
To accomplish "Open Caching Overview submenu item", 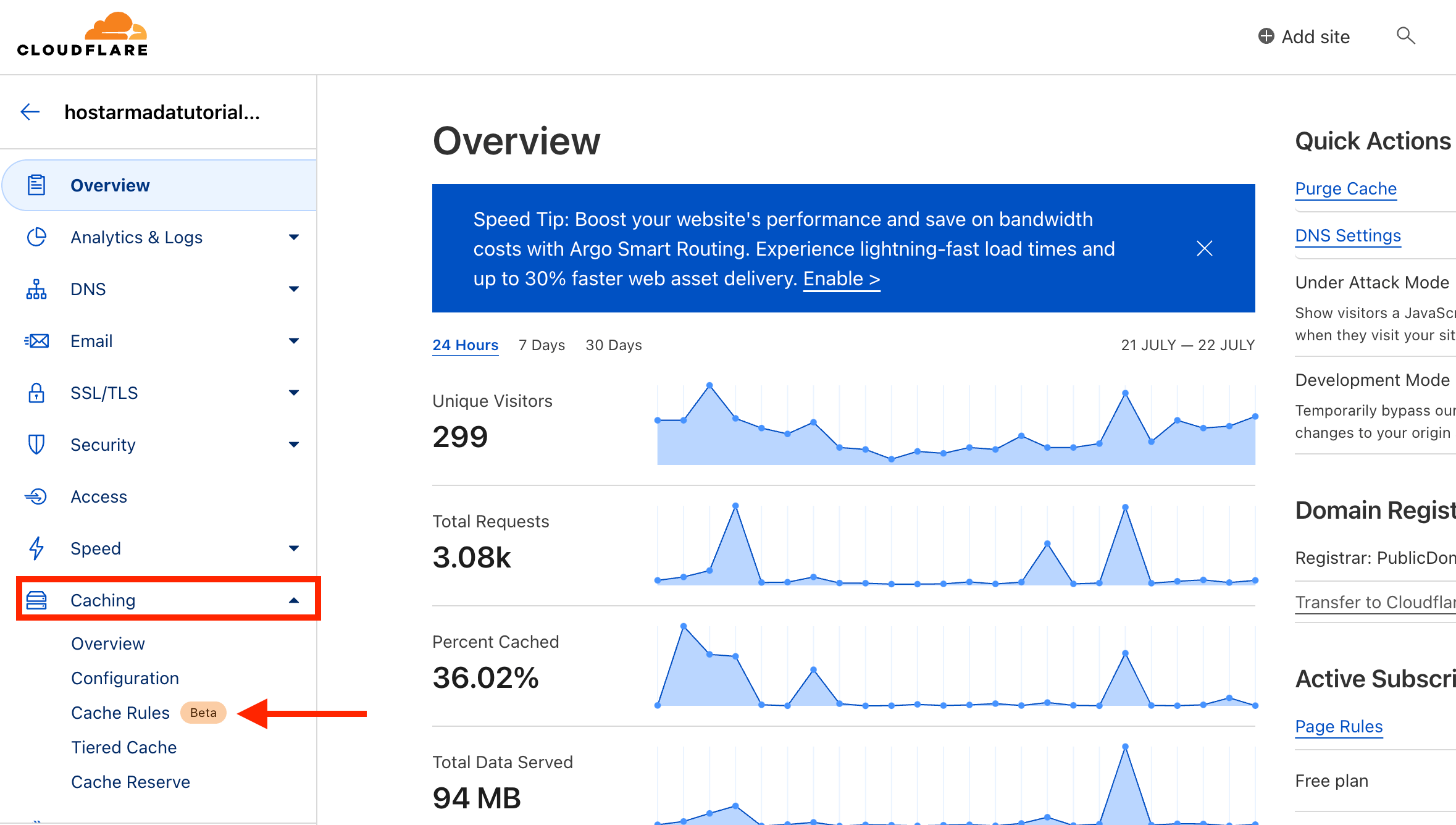I will click(x=108, y=643).
